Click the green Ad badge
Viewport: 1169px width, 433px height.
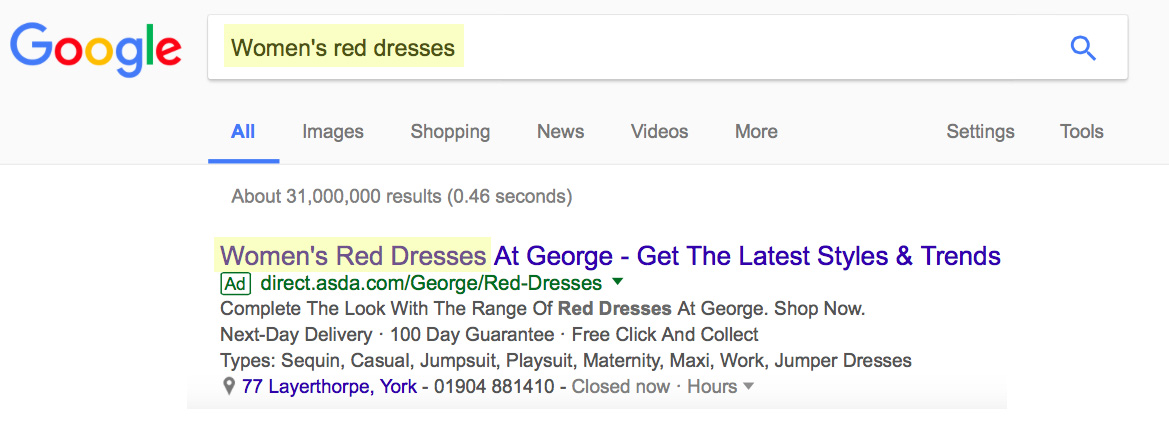pyautogui.click(x=236, y=284)
